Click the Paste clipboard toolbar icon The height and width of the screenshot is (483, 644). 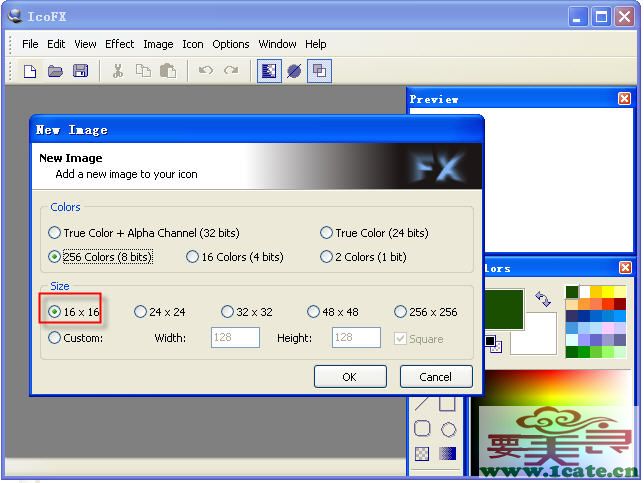tap(168, 71)
